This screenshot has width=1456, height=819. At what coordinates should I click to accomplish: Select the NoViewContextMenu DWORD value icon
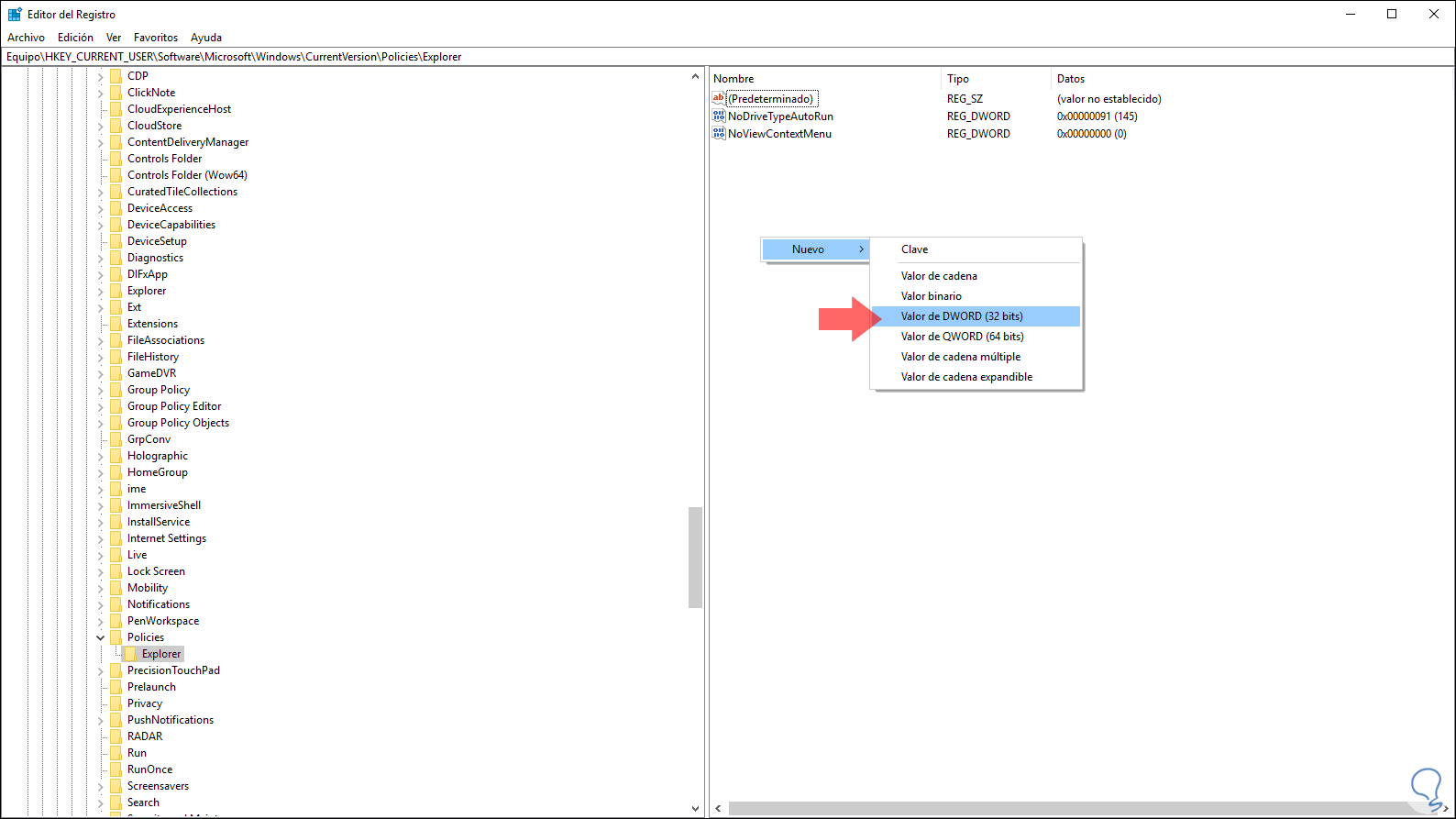[719, 133]
